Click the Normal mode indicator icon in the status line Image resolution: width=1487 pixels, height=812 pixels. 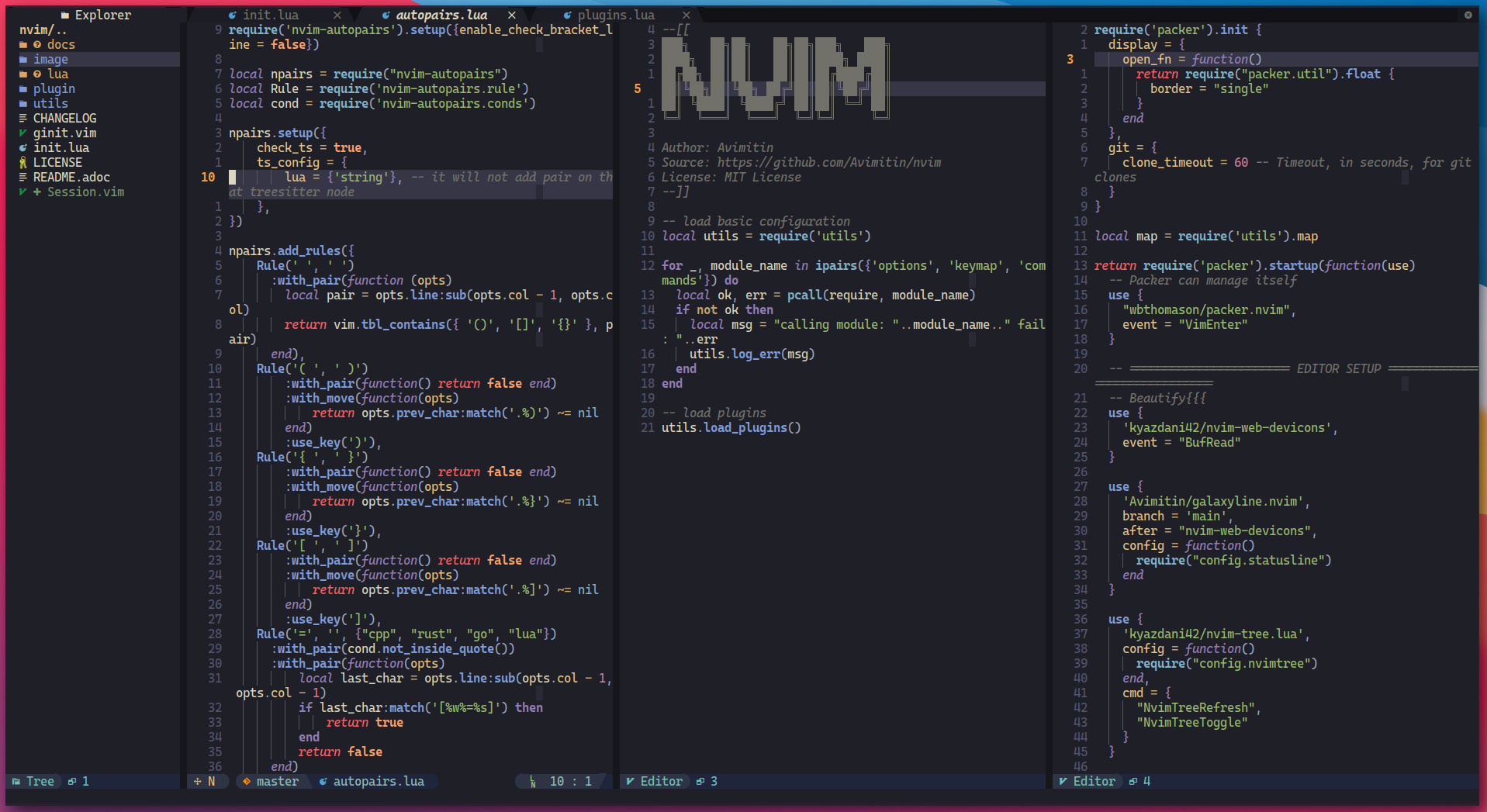[198, 782]
